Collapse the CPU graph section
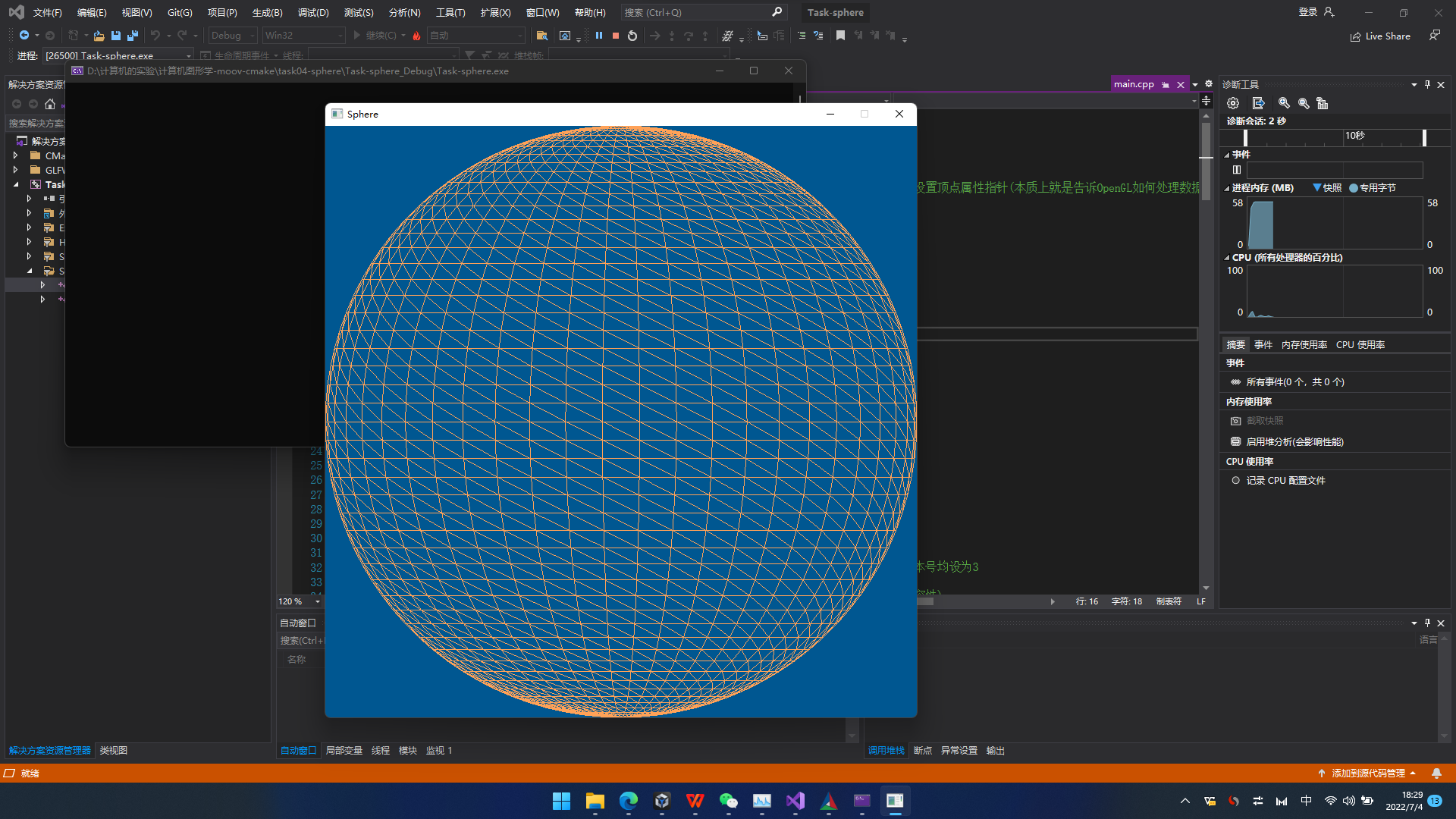Screen dimensions: 1456x819 pos(1227,258)
